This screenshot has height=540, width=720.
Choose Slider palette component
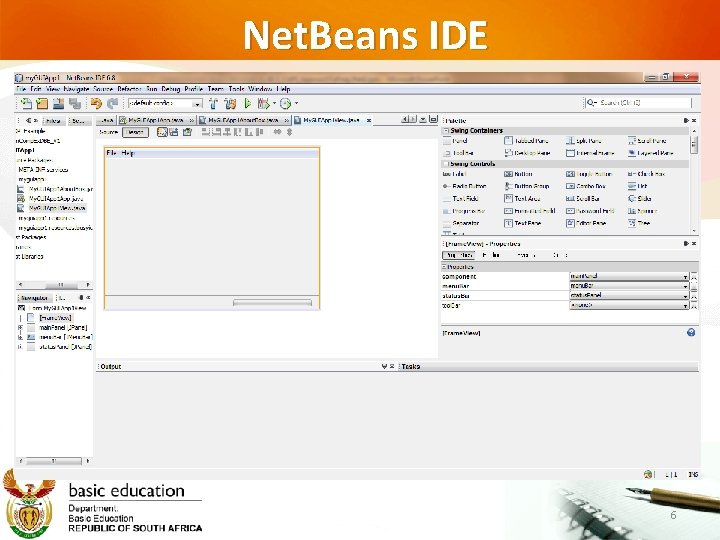(640, 198)
